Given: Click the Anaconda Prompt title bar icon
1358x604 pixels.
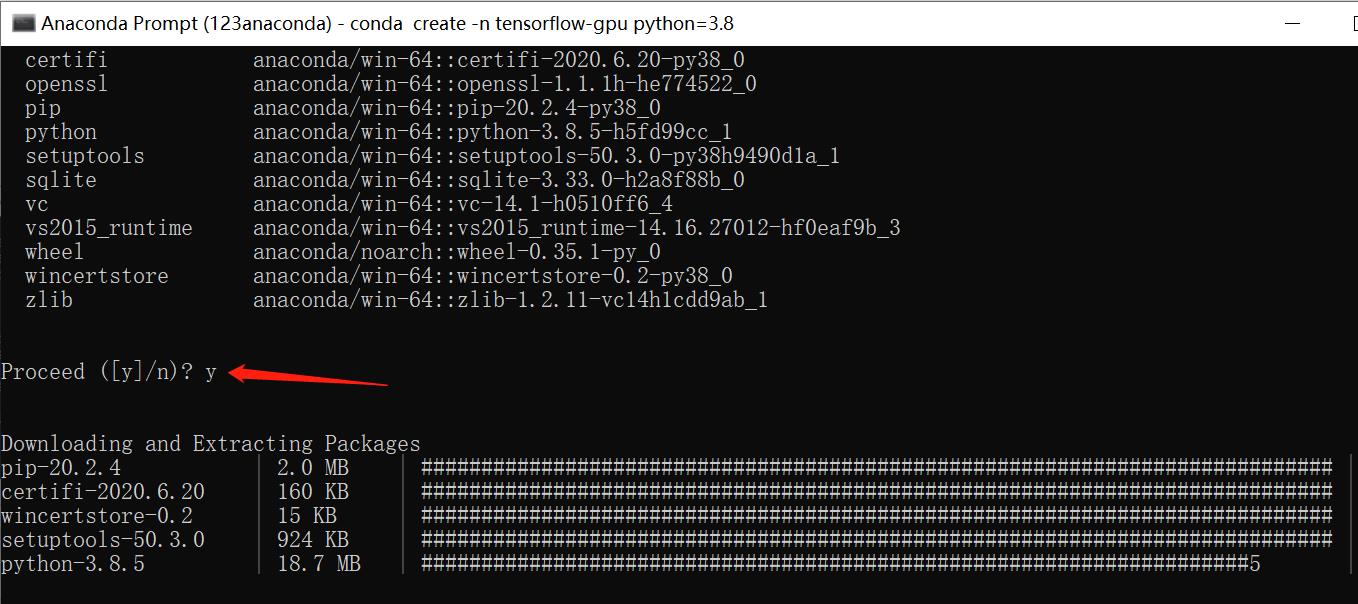Looking at the screenshot, I should 22,22.
